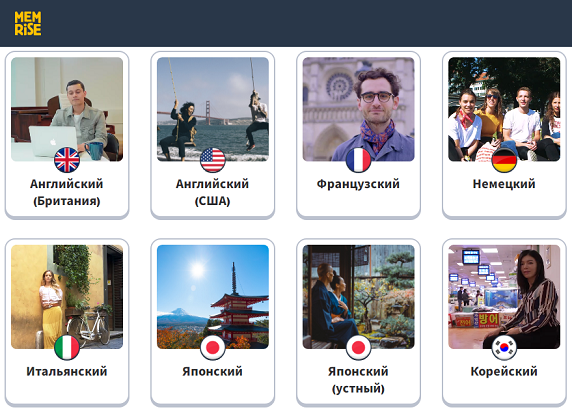Choose the French flag icon

(x=359, y=160)
